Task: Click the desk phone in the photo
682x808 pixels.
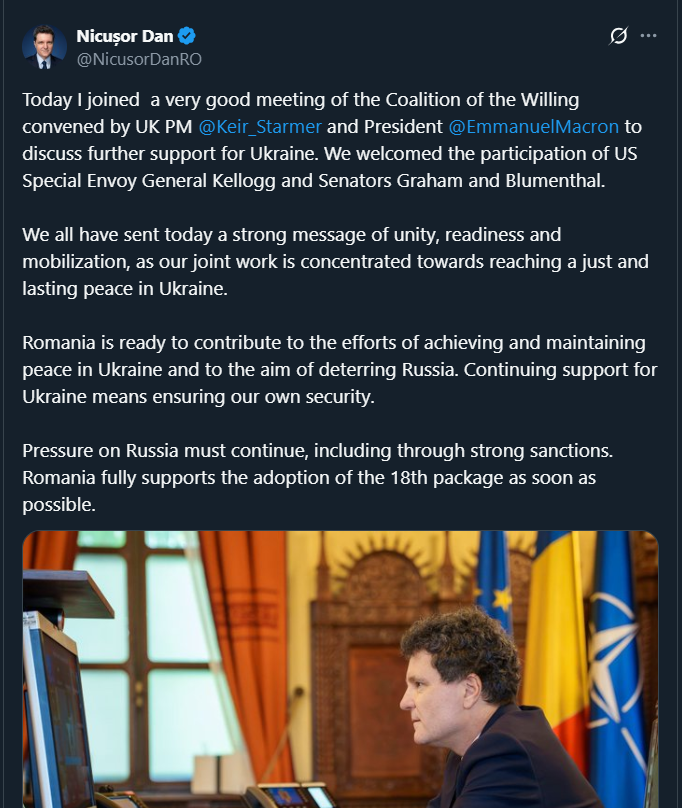Action: coord(290,796)
